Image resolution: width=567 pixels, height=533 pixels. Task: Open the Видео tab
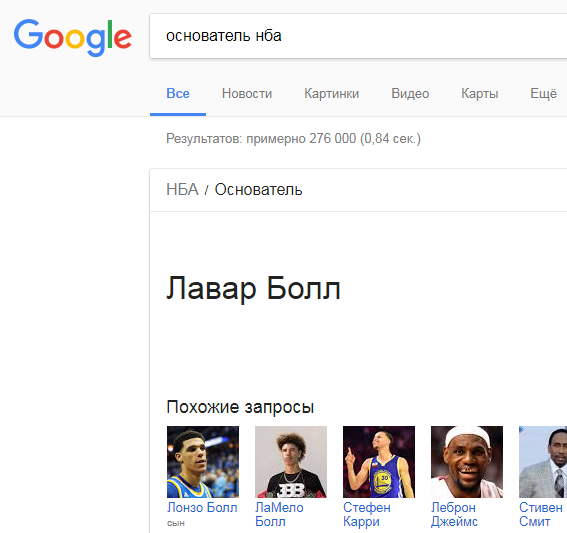410,93
